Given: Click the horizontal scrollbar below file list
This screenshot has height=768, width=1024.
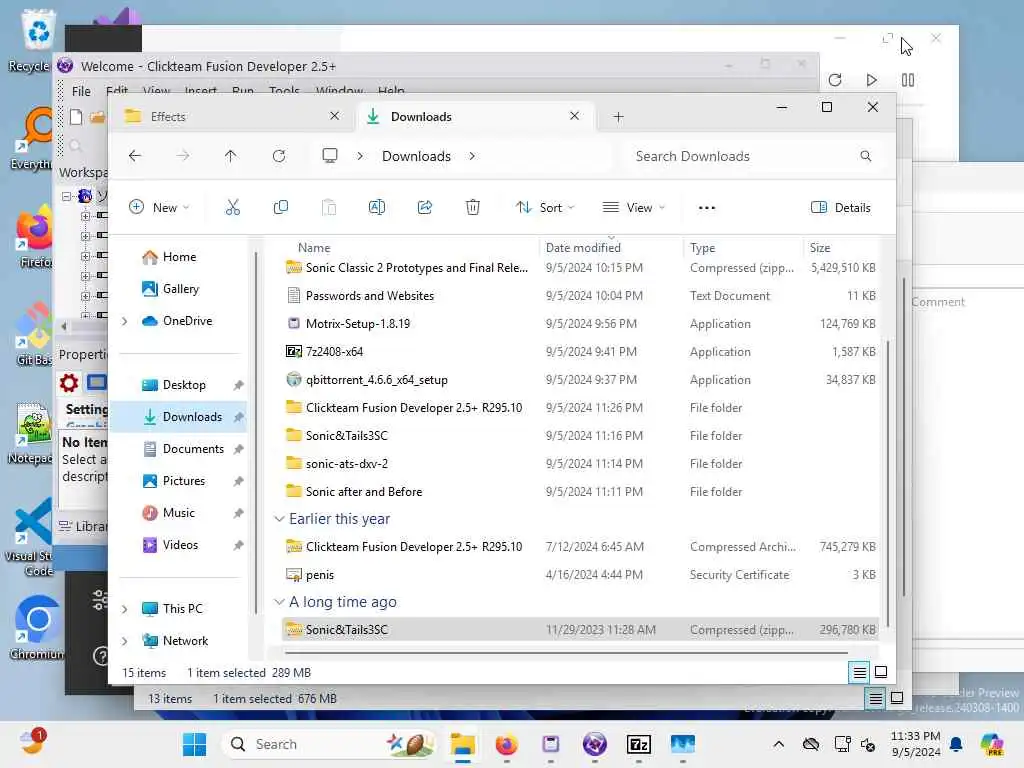Looking at the screenshot, I should [x=566, y=652].
